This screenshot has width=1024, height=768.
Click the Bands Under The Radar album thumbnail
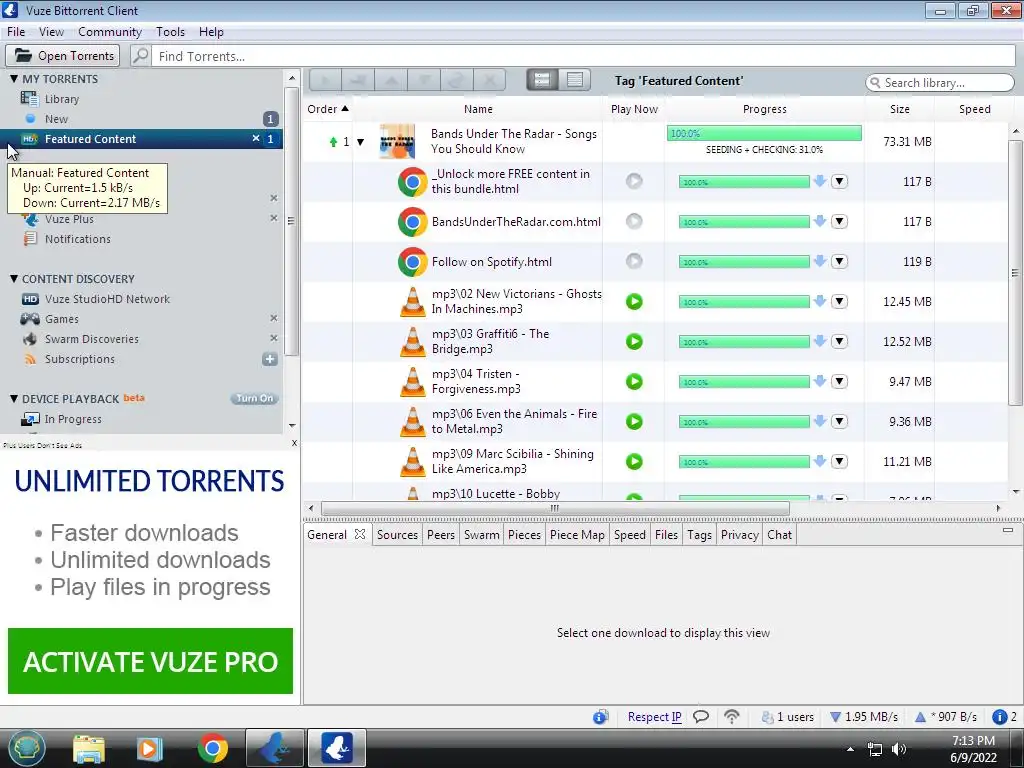397,142
